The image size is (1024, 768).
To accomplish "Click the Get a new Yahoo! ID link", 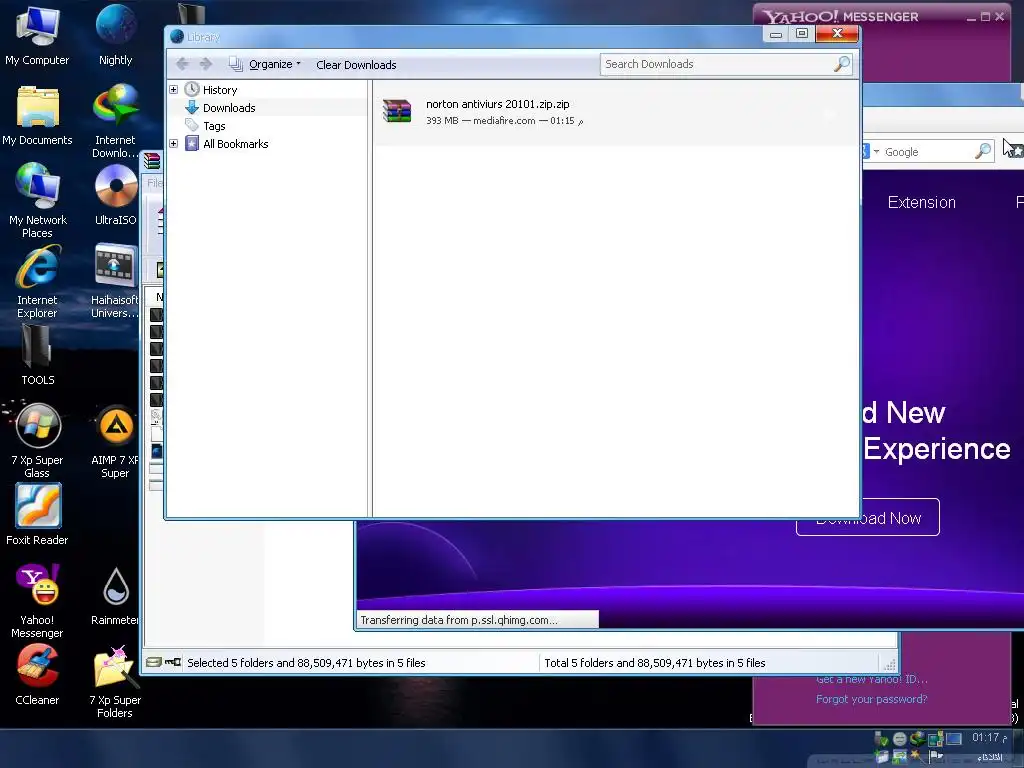I will (871, 679).
